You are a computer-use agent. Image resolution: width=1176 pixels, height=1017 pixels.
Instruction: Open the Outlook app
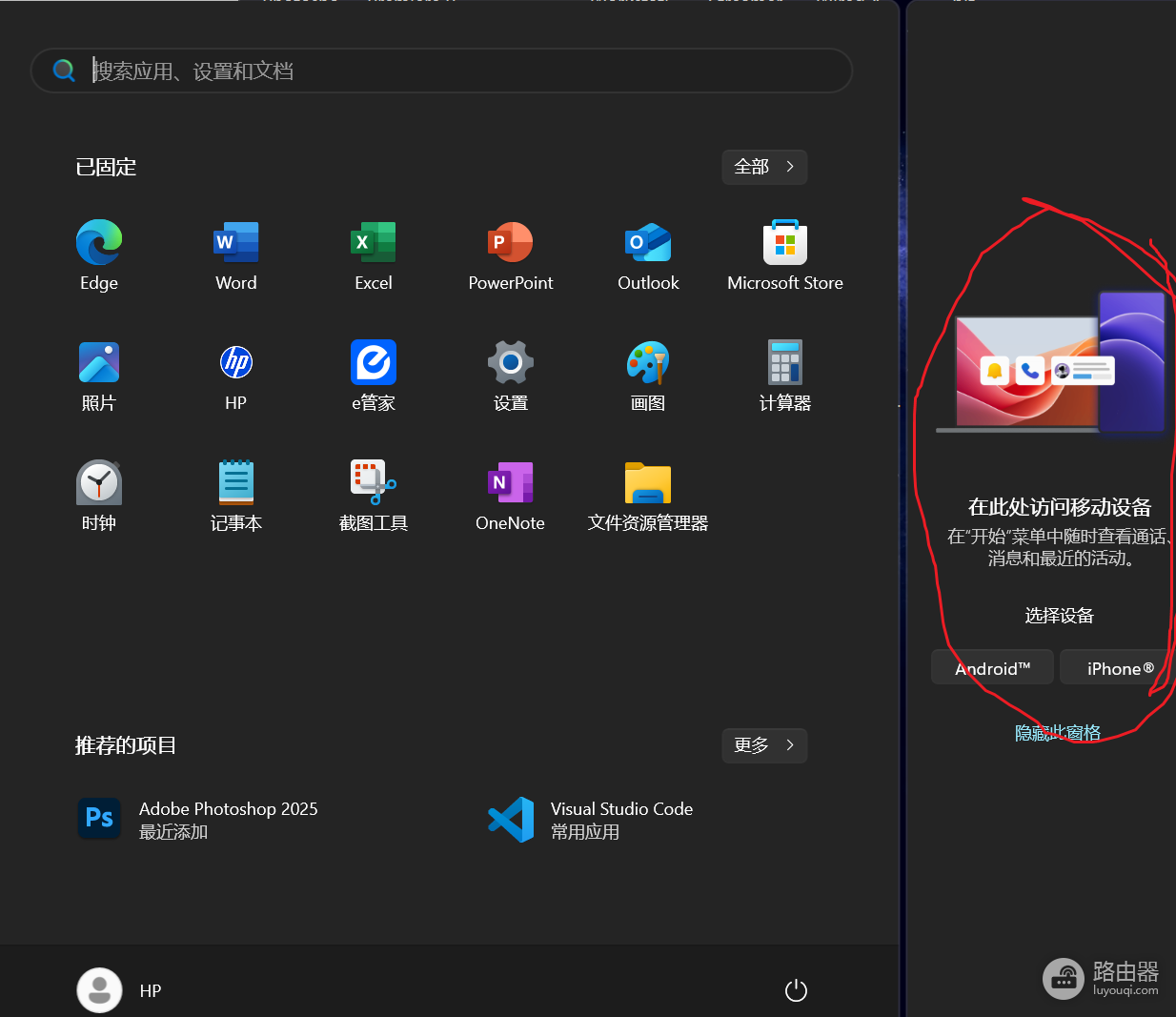tap(648, 242)
